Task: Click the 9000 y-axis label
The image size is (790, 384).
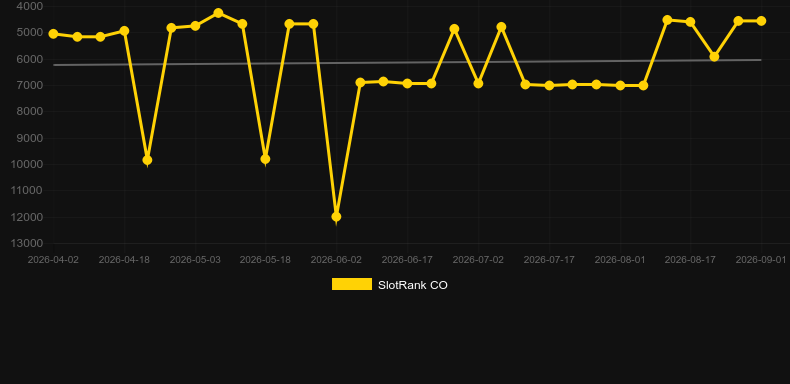Action: [x=30, y=138]
